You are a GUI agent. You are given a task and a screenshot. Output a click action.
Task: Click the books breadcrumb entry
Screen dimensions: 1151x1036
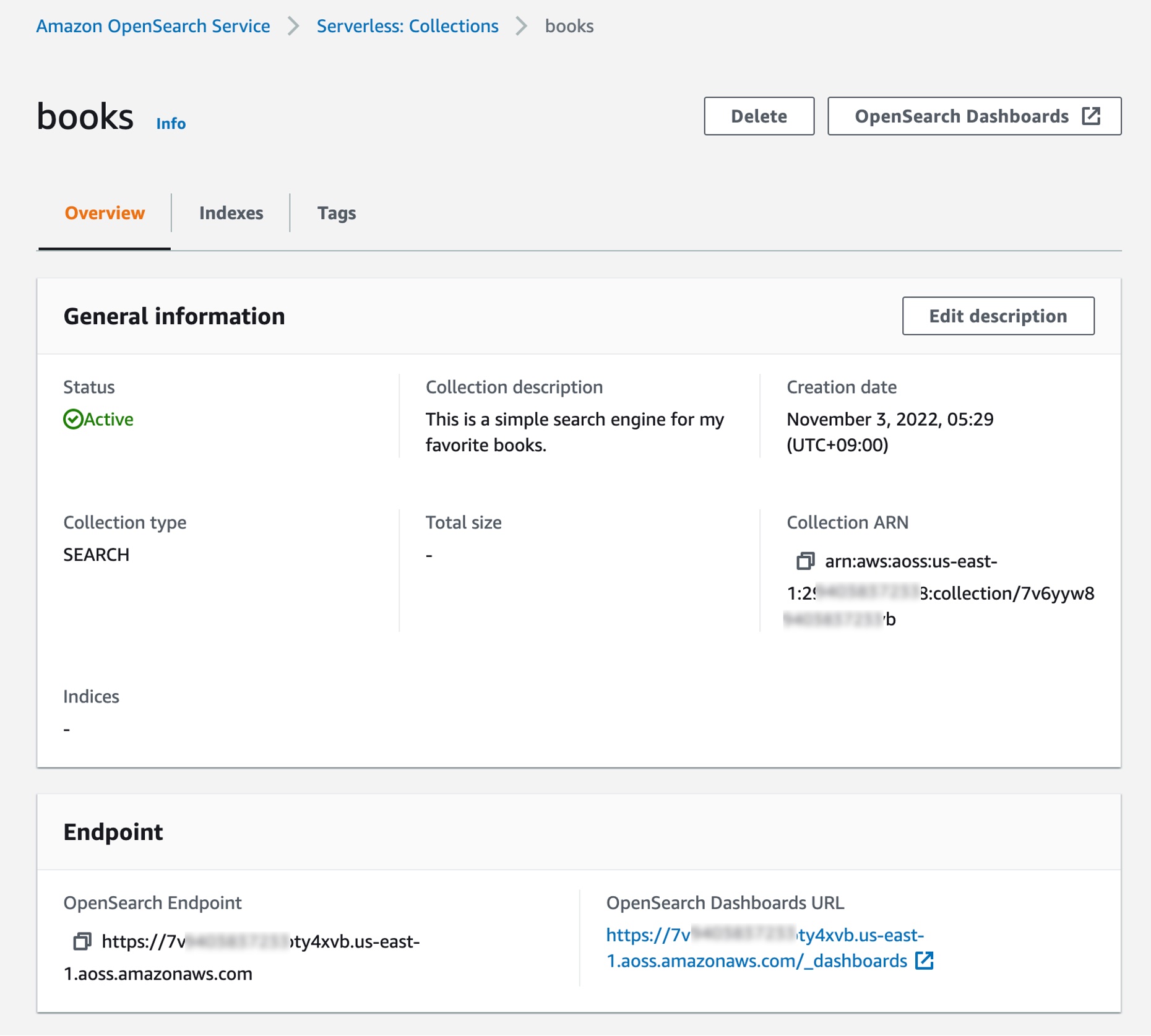click(567, 26)
